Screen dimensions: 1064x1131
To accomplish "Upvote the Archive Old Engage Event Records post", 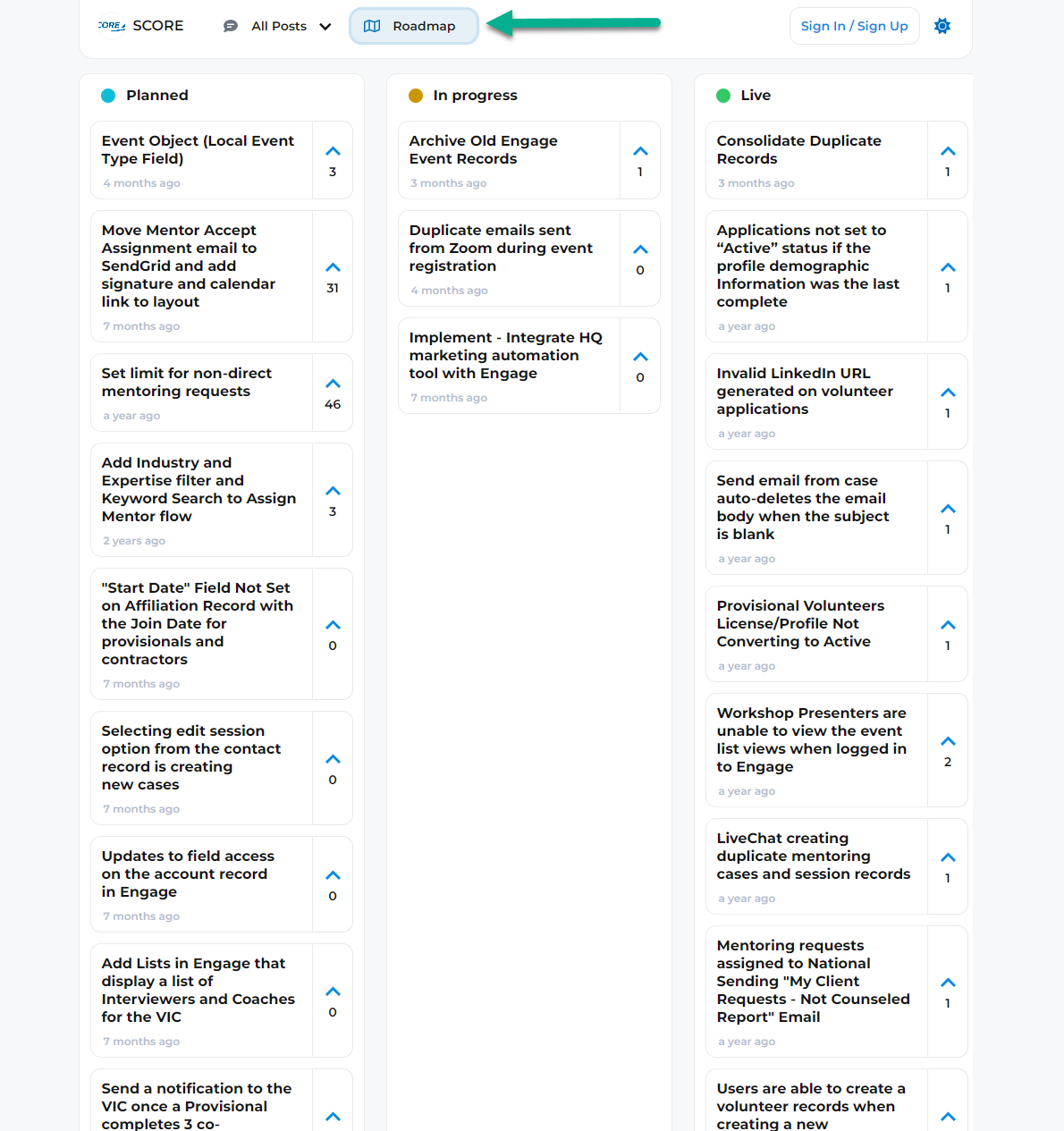I will [640, 151].
